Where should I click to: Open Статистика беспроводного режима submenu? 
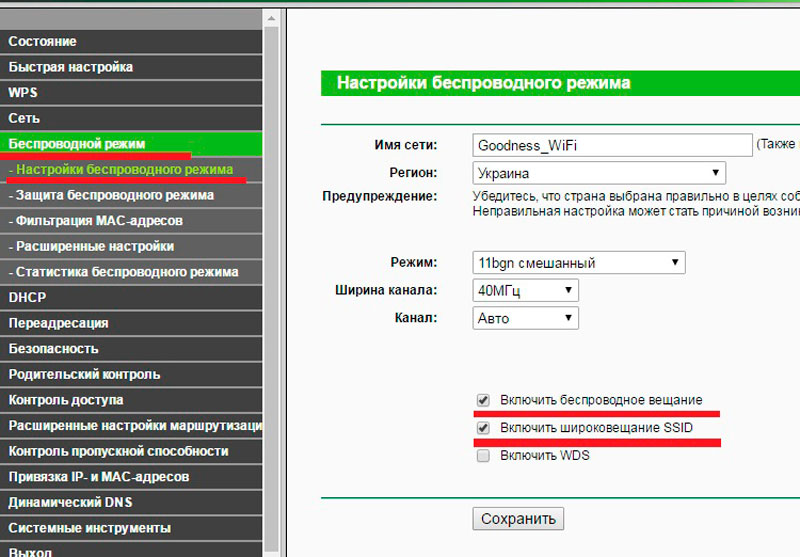[x=131, y=272]
